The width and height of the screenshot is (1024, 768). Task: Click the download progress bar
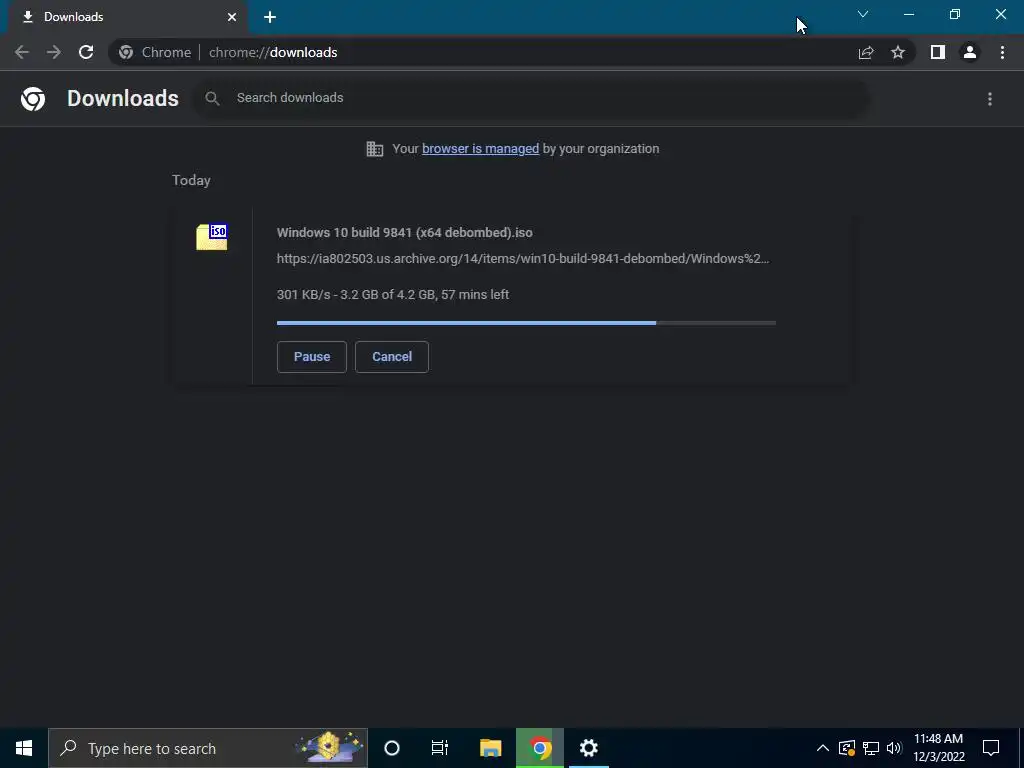526,323
